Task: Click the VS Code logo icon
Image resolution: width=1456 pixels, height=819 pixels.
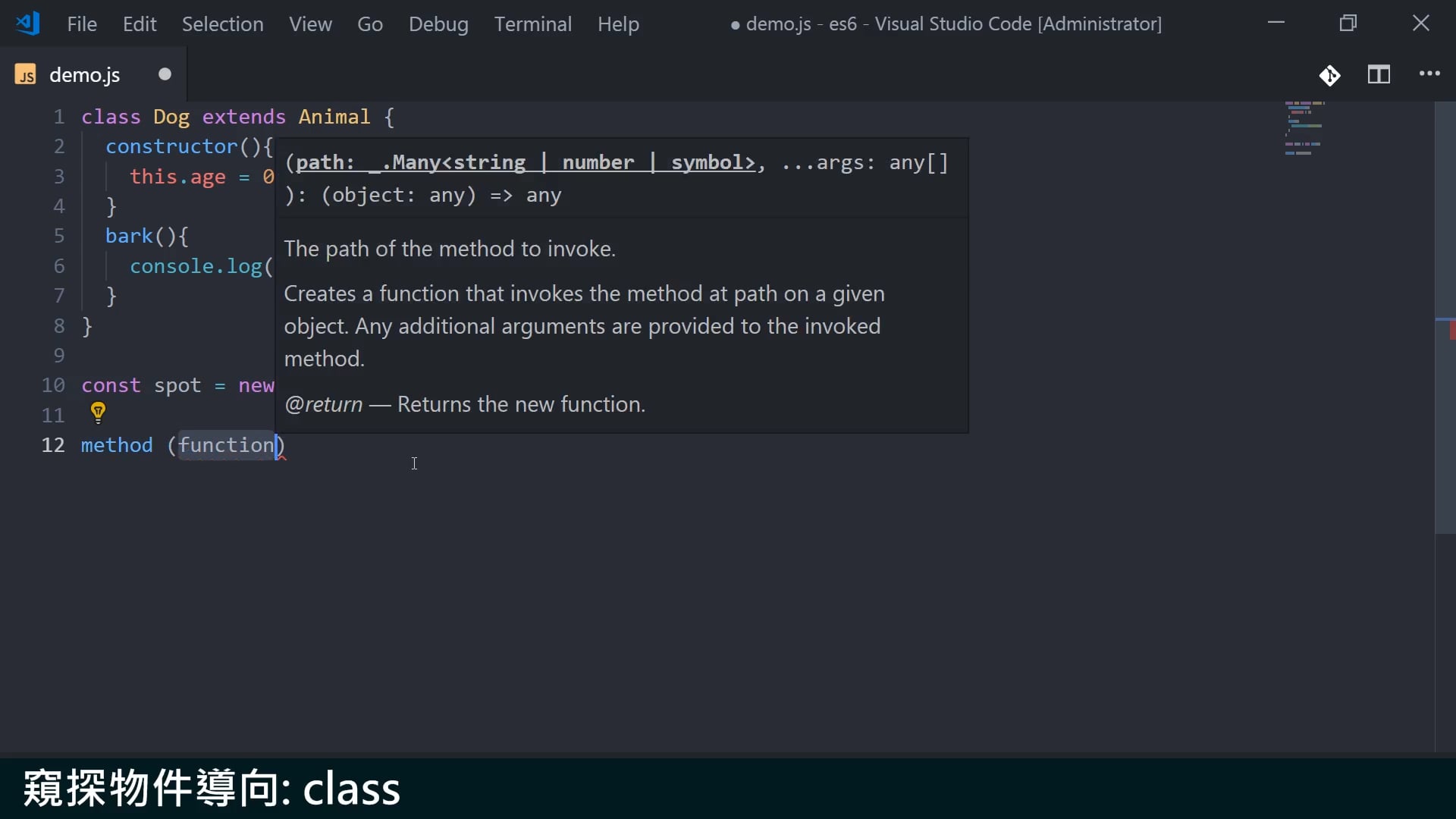Action: point(27,24)
